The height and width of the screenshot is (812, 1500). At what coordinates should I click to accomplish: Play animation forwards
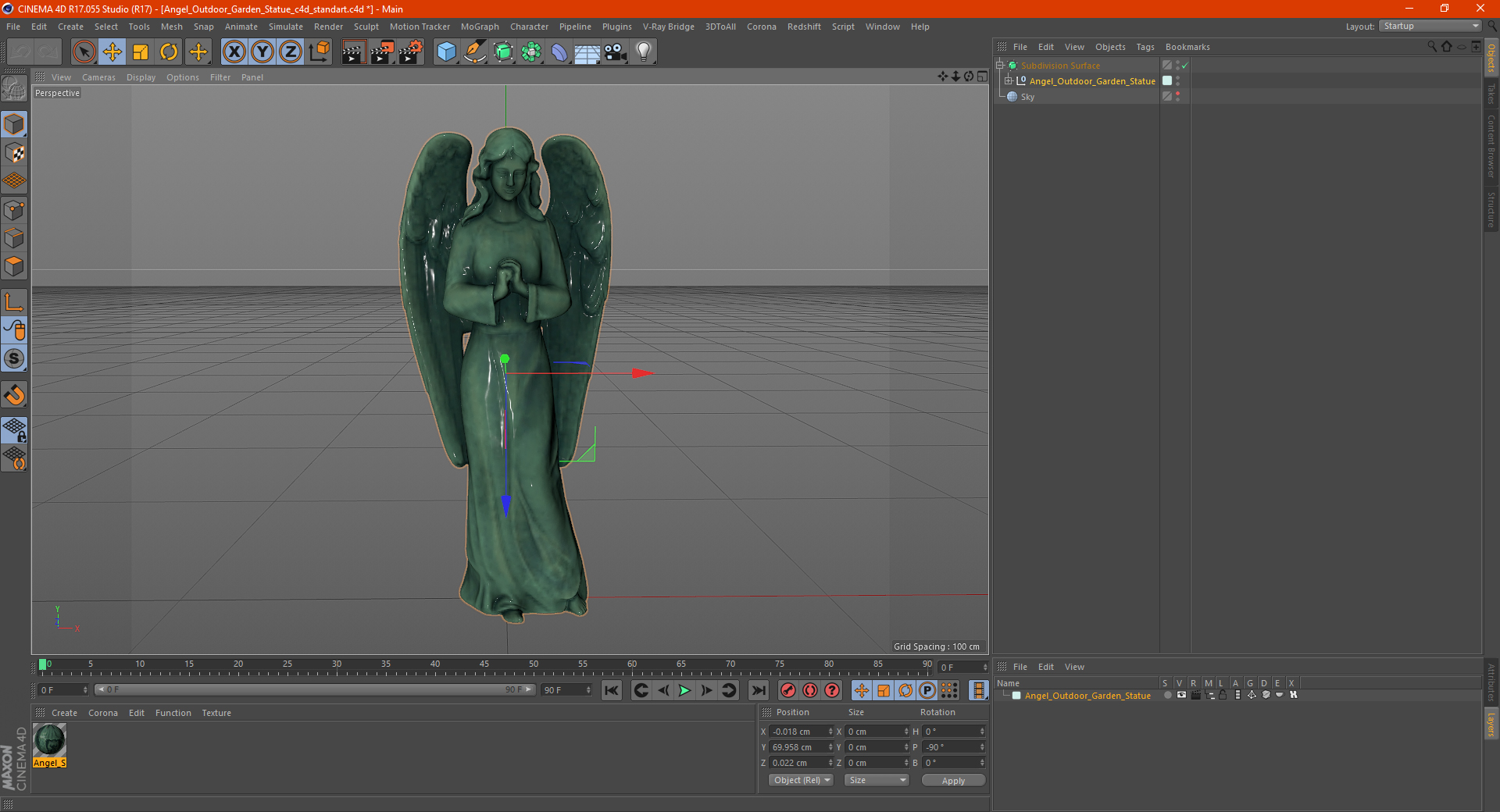(x=685, y=690)
